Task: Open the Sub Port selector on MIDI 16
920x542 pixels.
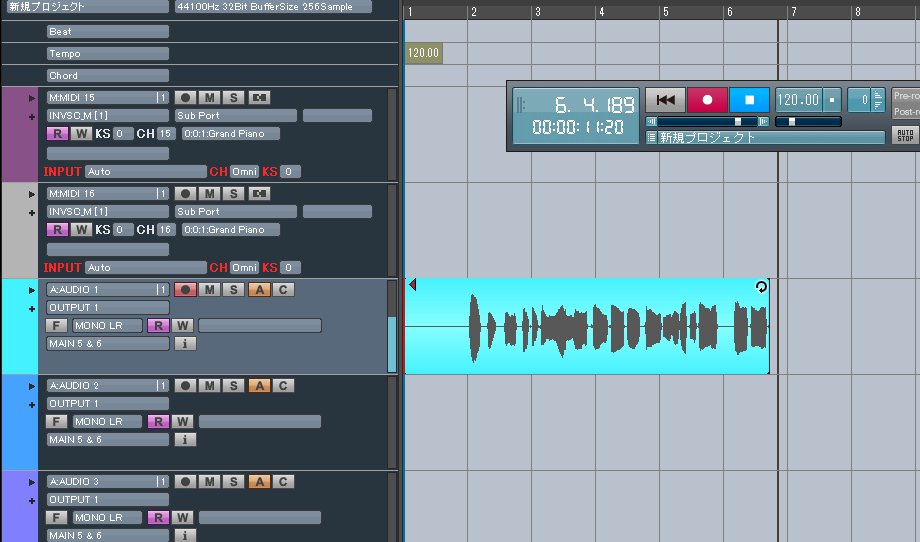Action: pos(236,211)
